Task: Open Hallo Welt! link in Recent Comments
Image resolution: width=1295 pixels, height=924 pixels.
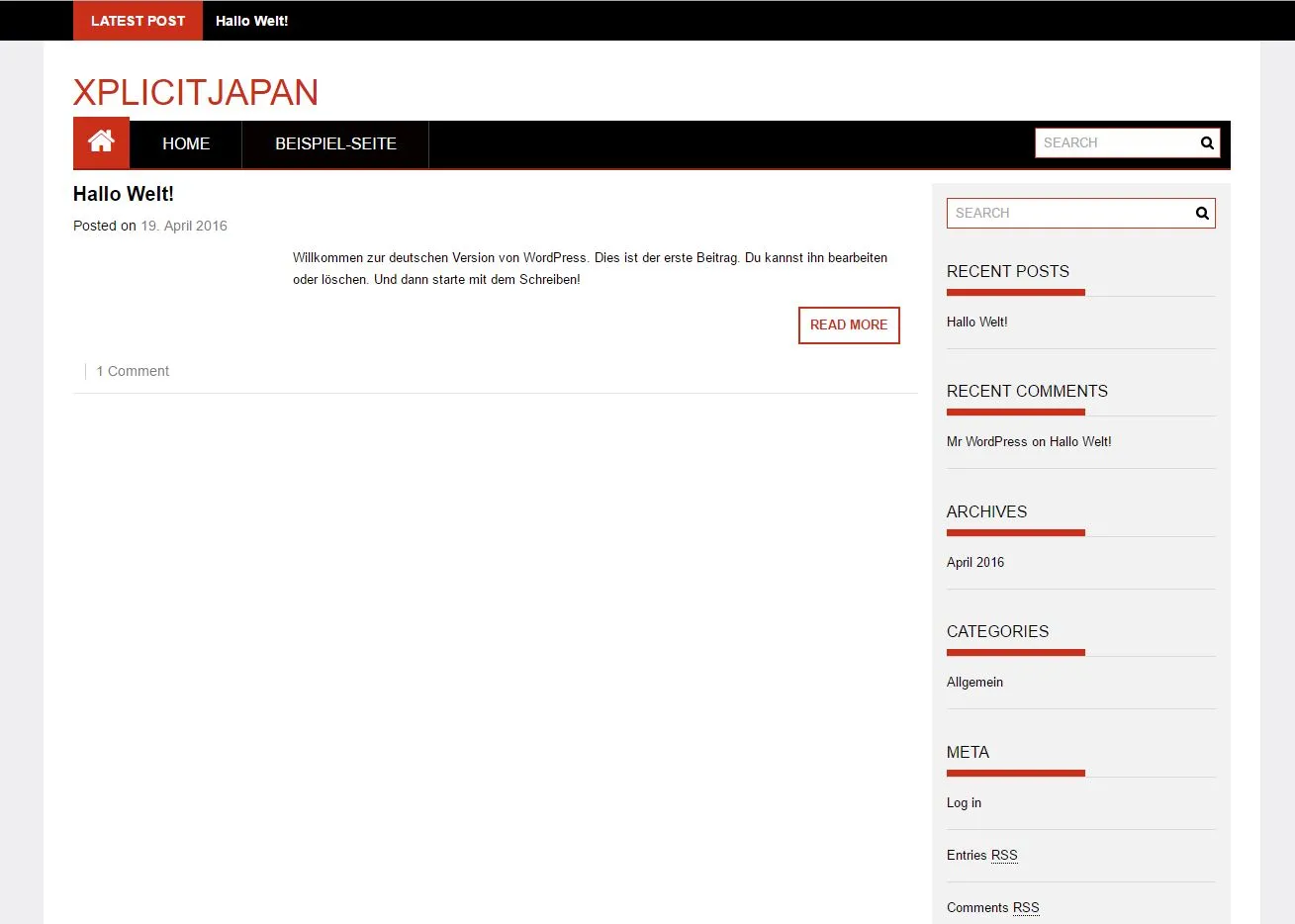Action: click(1080, 441)
